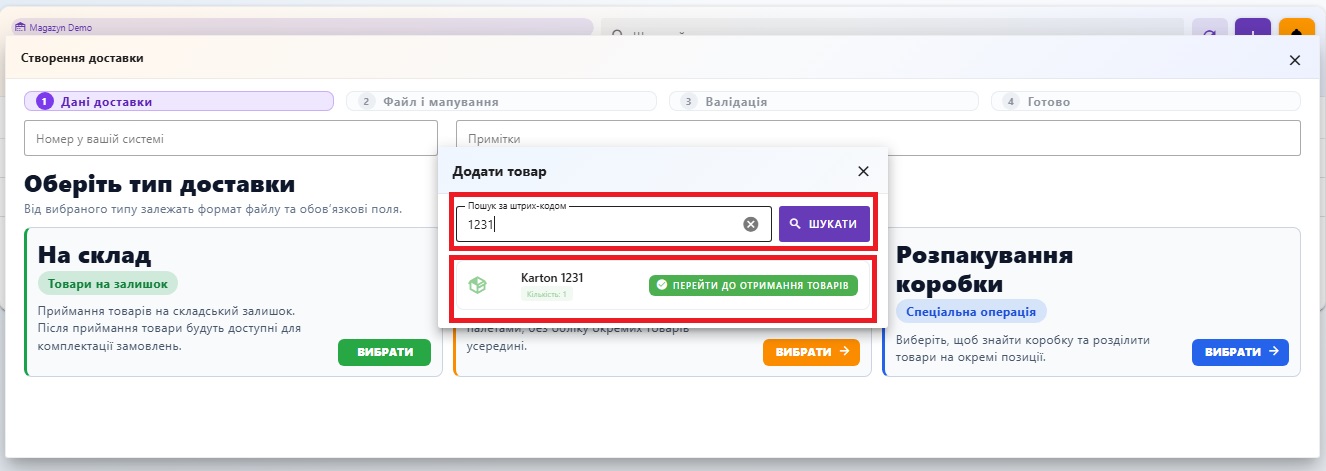The image size is (1326, 471).
Task: Click the Товари на залишок tag
Action: tap(108, 283)
